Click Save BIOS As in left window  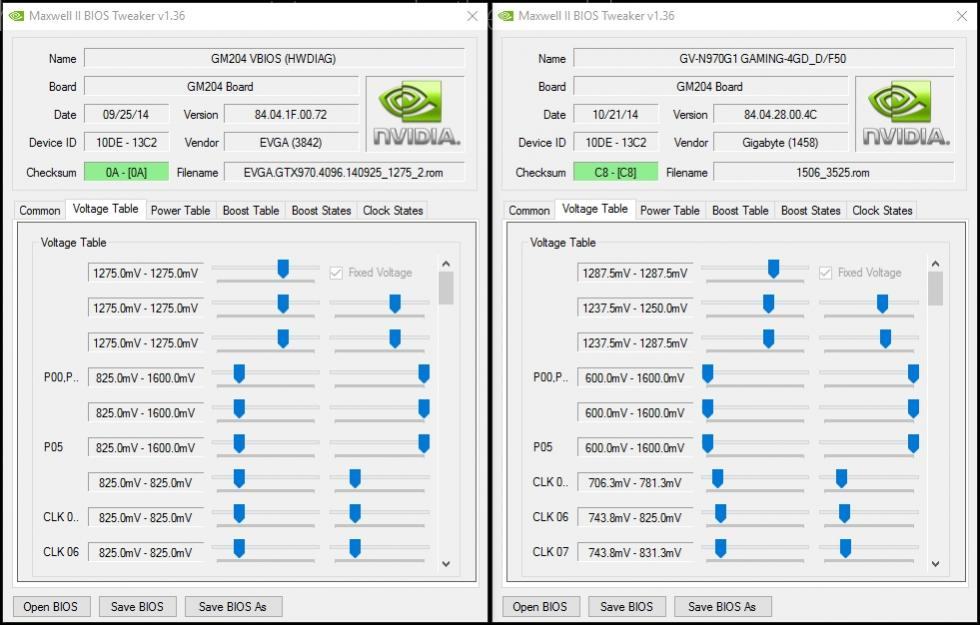pyautogui.click(x=232, y=607)
